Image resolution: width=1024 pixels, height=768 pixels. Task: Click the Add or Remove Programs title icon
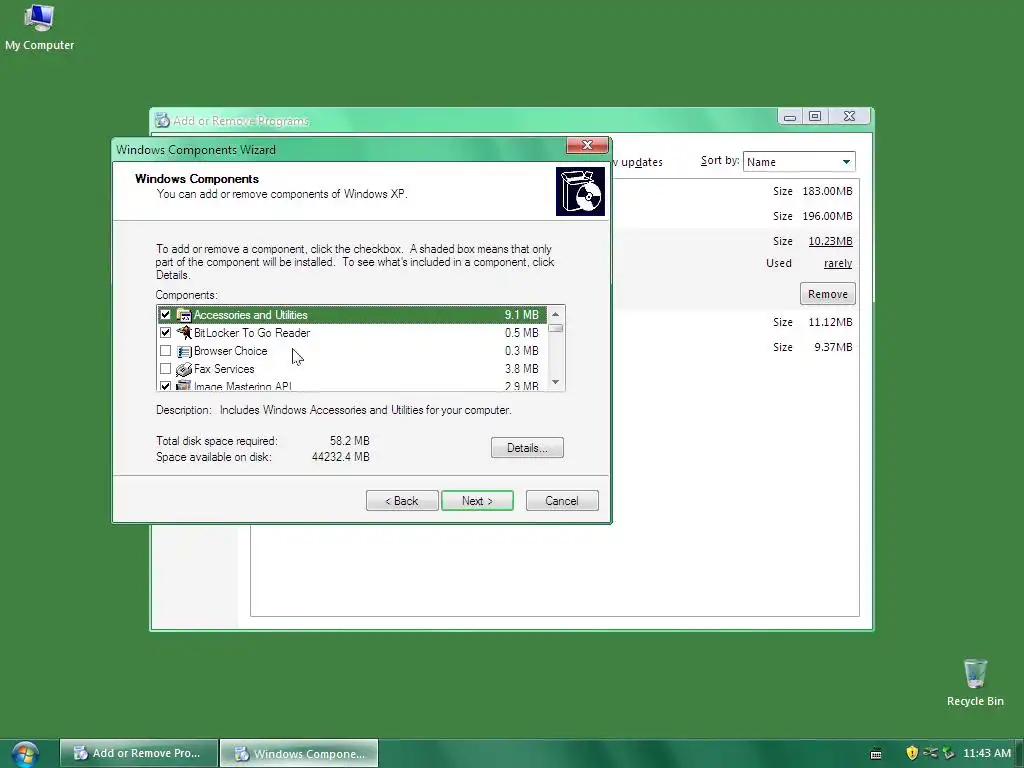[162, 120]
